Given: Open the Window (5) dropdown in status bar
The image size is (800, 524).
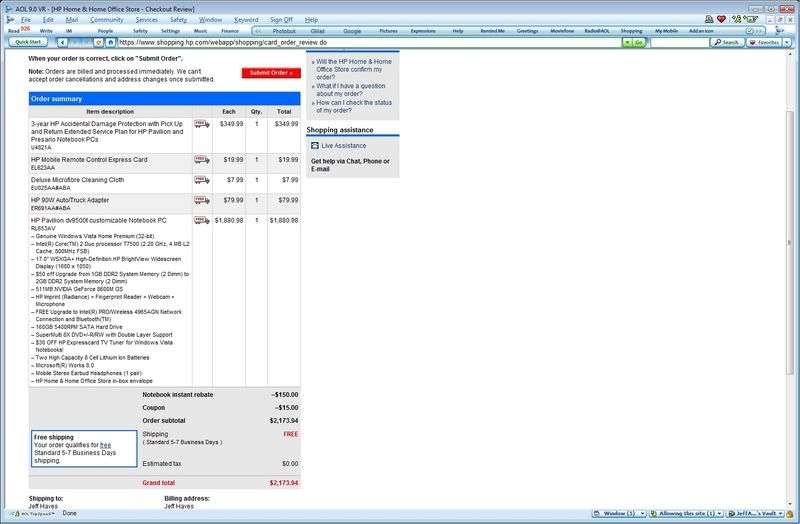Looking at the screenshot, I should point(619,513).
